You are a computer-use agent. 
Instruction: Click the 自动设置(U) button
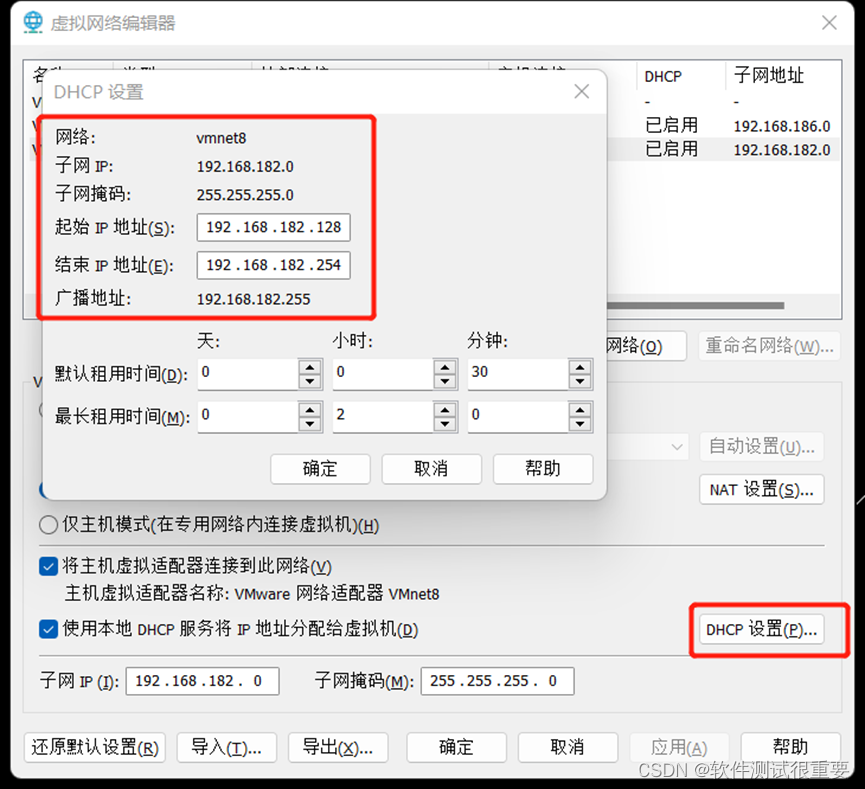[x=762, y=446]
